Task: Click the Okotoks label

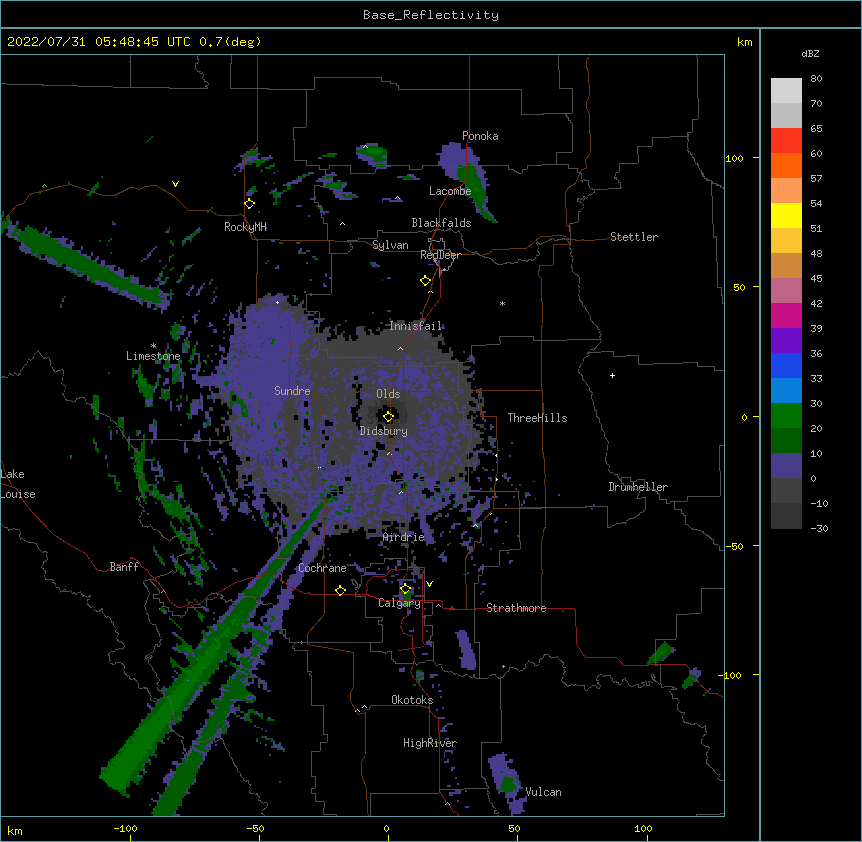Action: pos(412,700)
